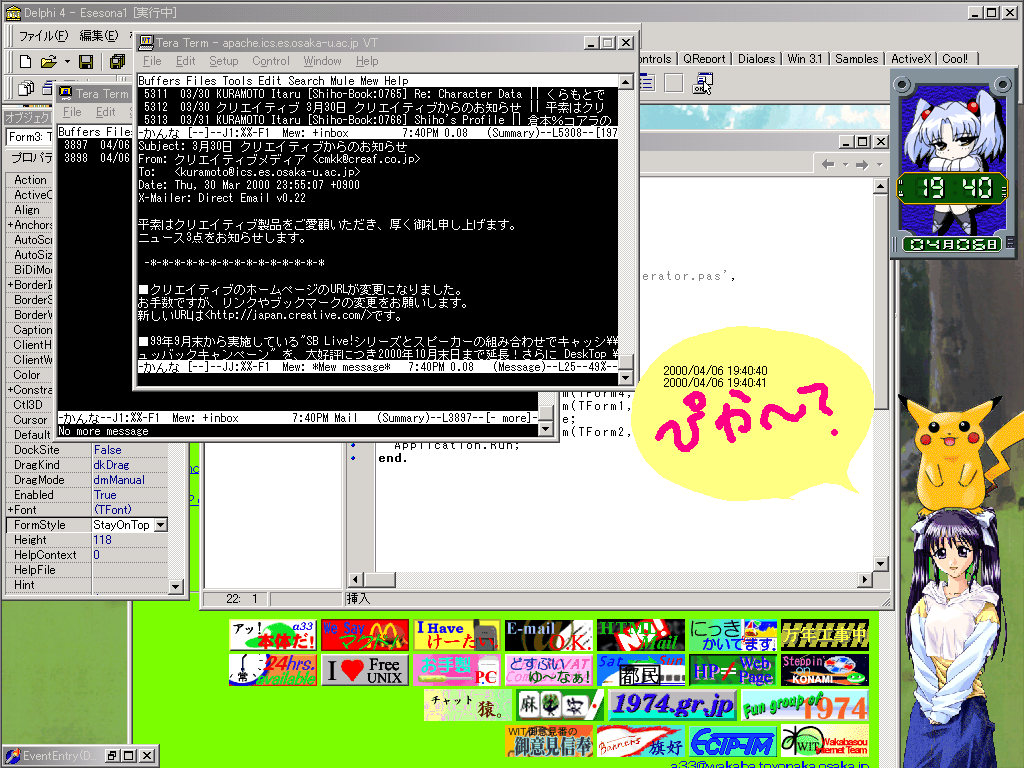
Task: Click the 'I ♥ Free UNIX' banner
Action: pyautogui.click(x=364, y=670)
